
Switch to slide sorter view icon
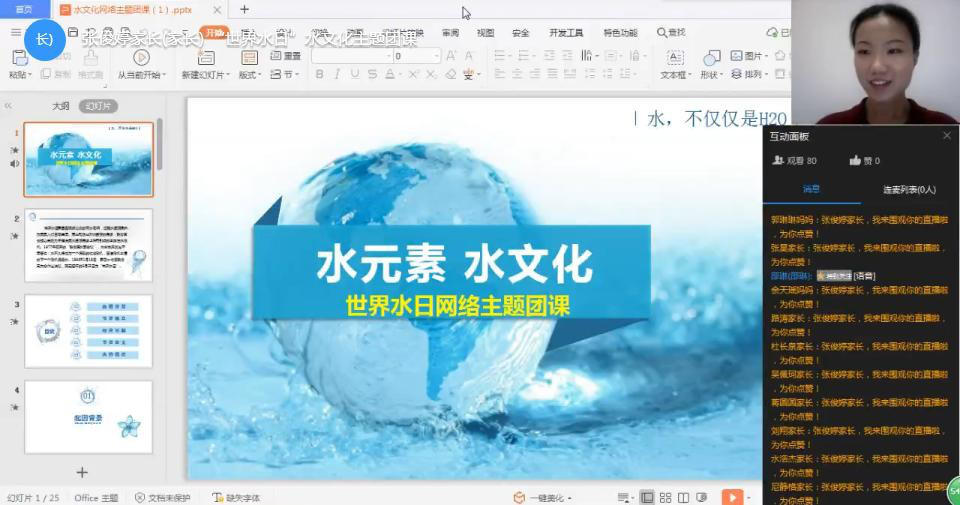pyautogui.click(x=666, y=497)
